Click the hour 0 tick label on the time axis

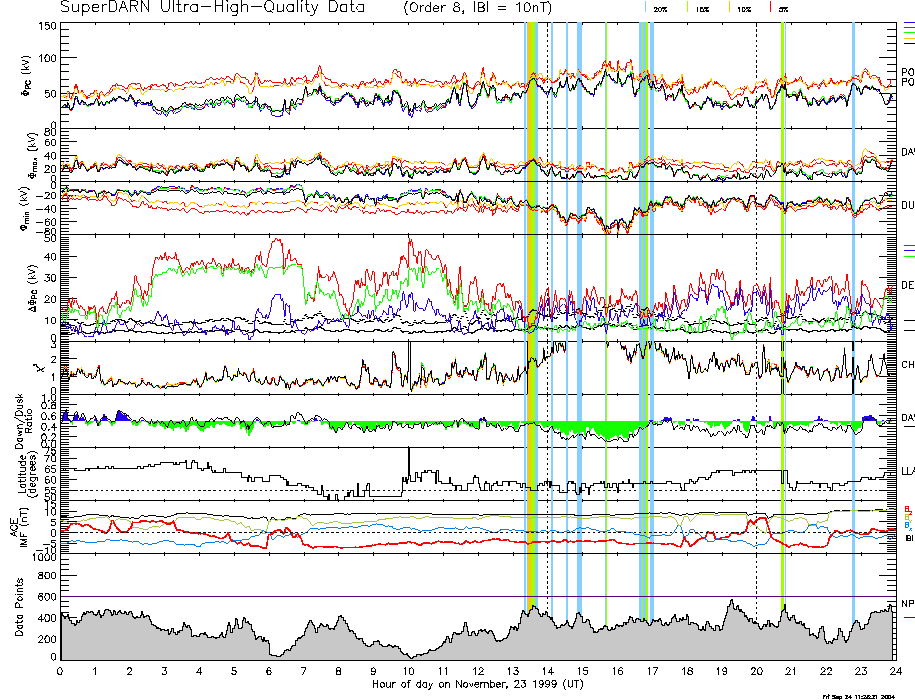coord(60,671)
